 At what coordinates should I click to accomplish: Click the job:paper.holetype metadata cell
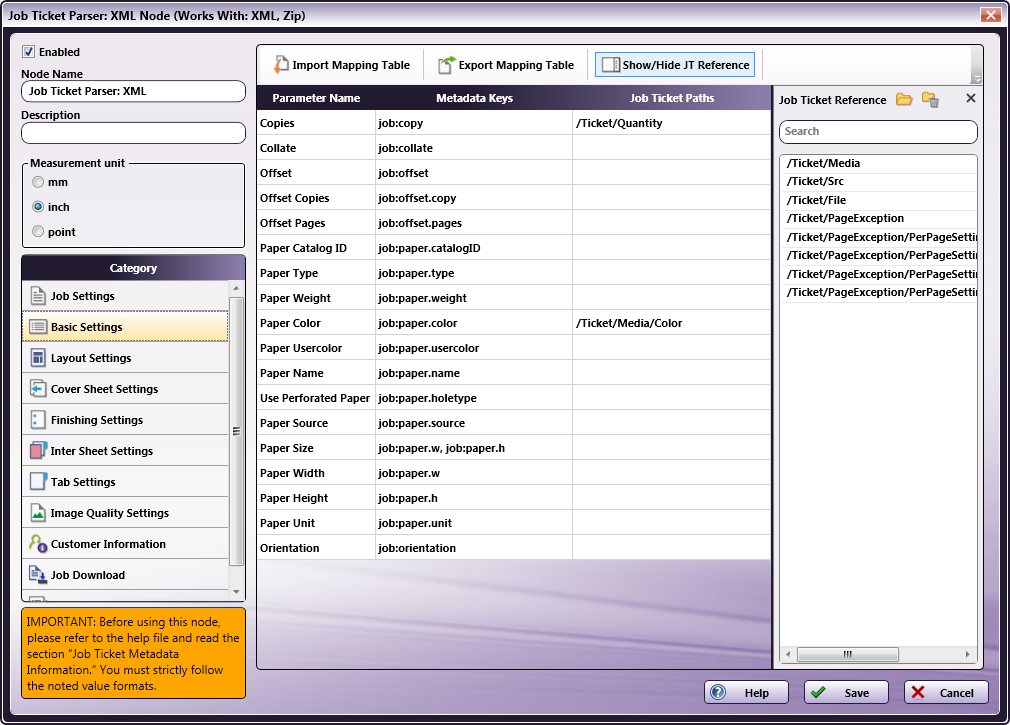[x=473, y=398]
